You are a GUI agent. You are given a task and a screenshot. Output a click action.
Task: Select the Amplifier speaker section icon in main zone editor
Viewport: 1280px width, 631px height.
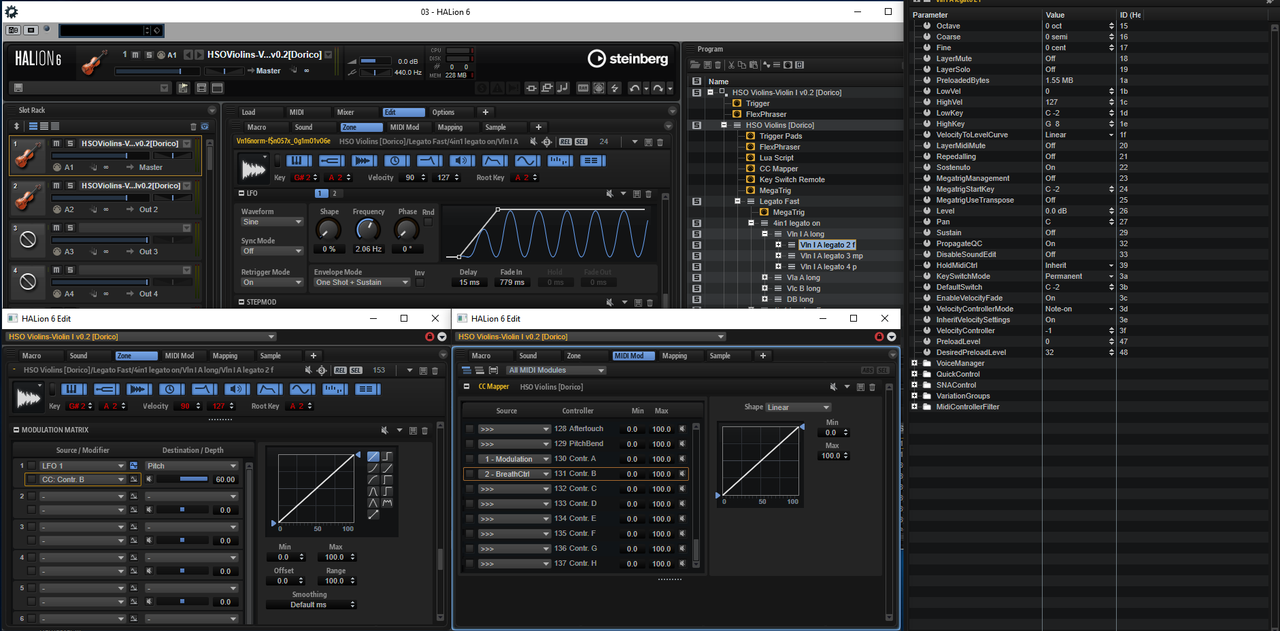[x=462, y=160]
